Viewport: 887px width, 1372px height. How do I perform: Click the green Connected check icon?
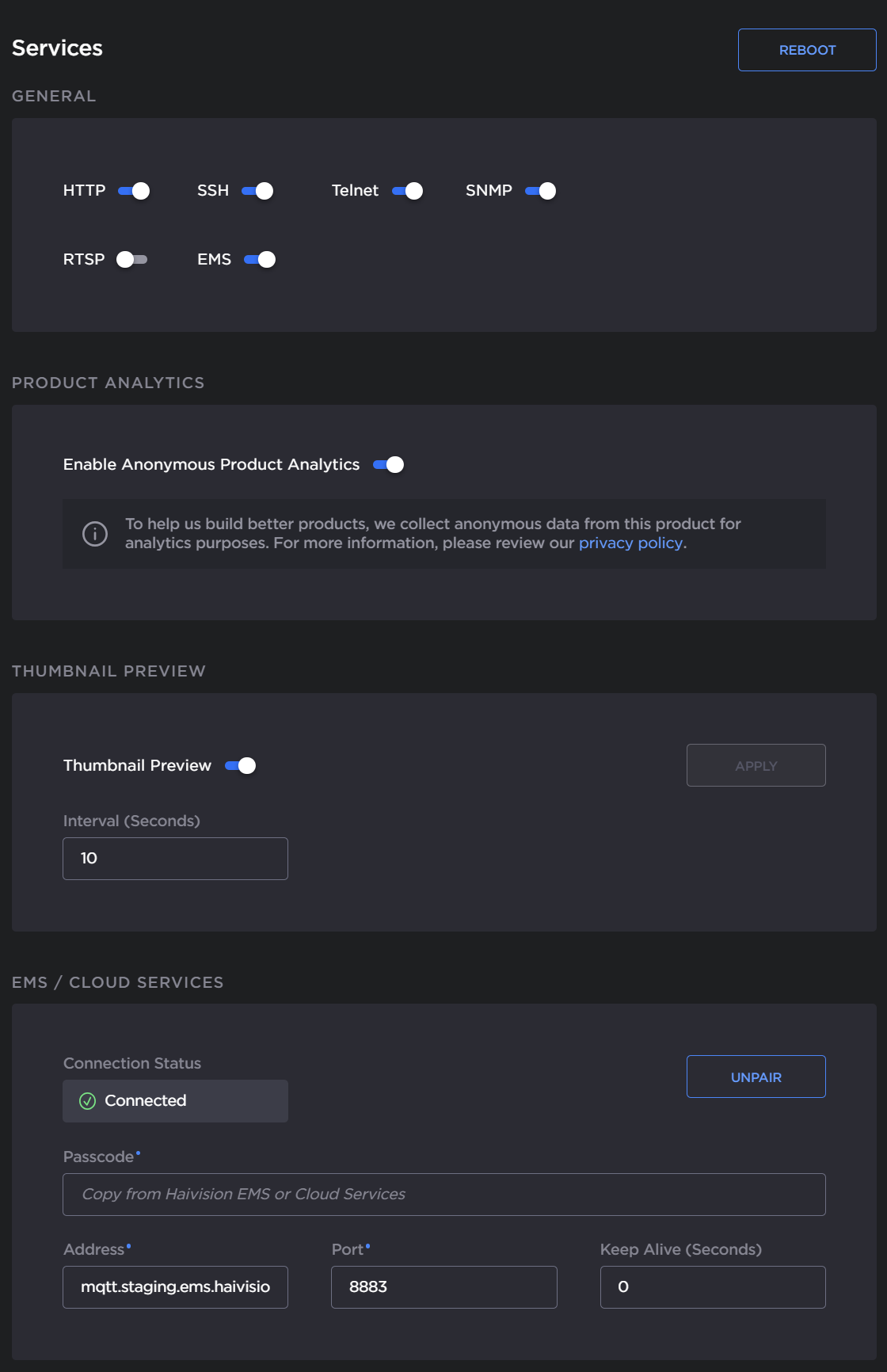coord(88,1101)
